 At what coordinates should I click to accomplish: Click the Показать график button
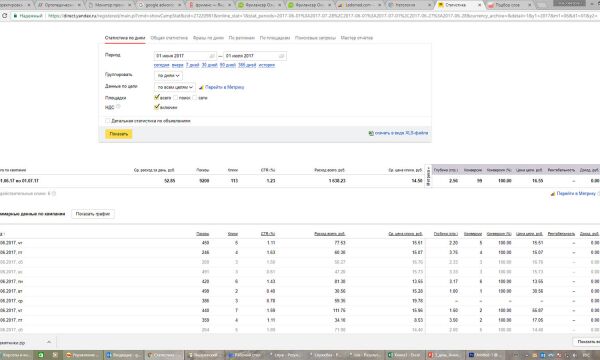click(x=93, y=214)
